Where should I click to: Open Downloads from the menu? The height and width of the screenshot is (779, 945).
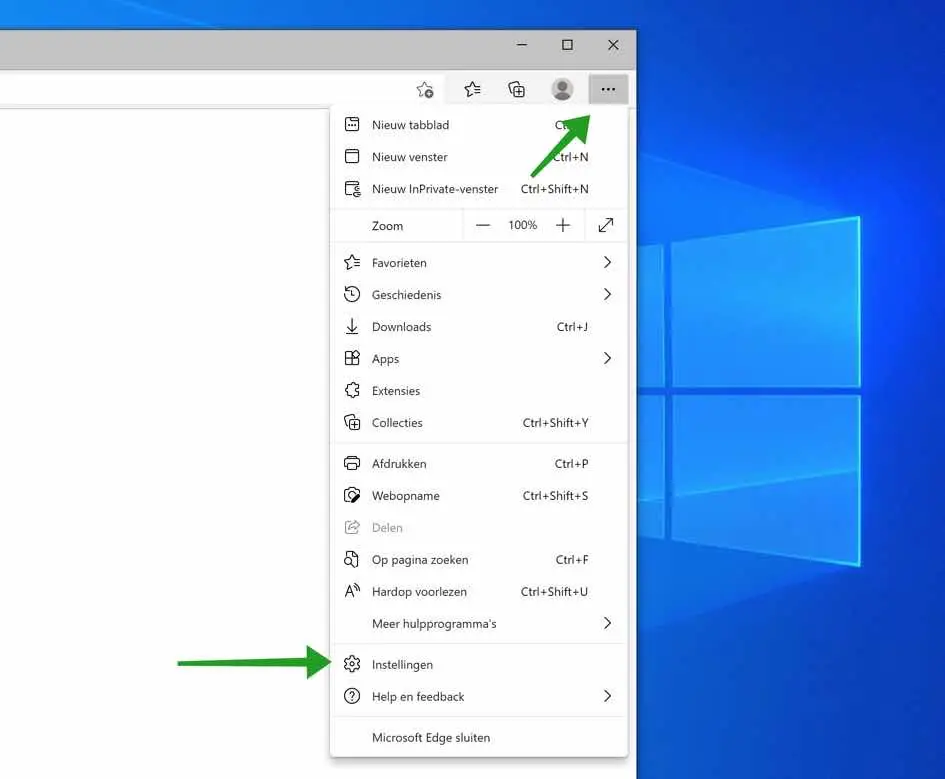(479, 327)
